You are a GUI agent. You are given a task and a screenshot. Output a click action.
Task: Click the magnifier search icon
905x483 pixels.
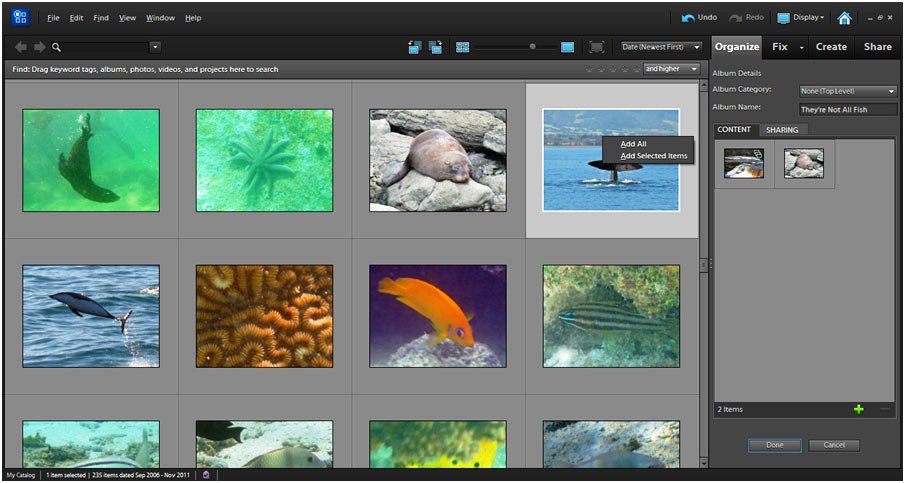(x=57, y=47)
